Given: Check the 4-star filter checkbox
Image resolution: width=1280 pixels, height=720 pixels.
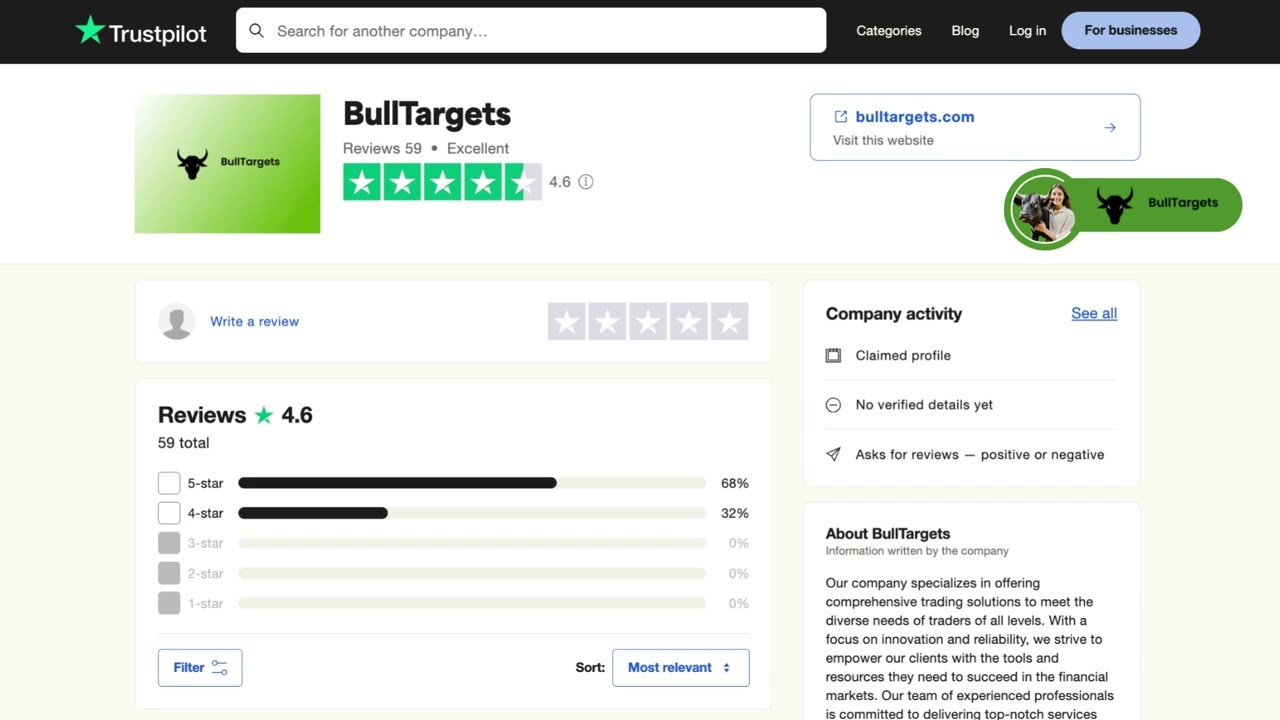Looking at the screenshot, I should tap(169, 513).
